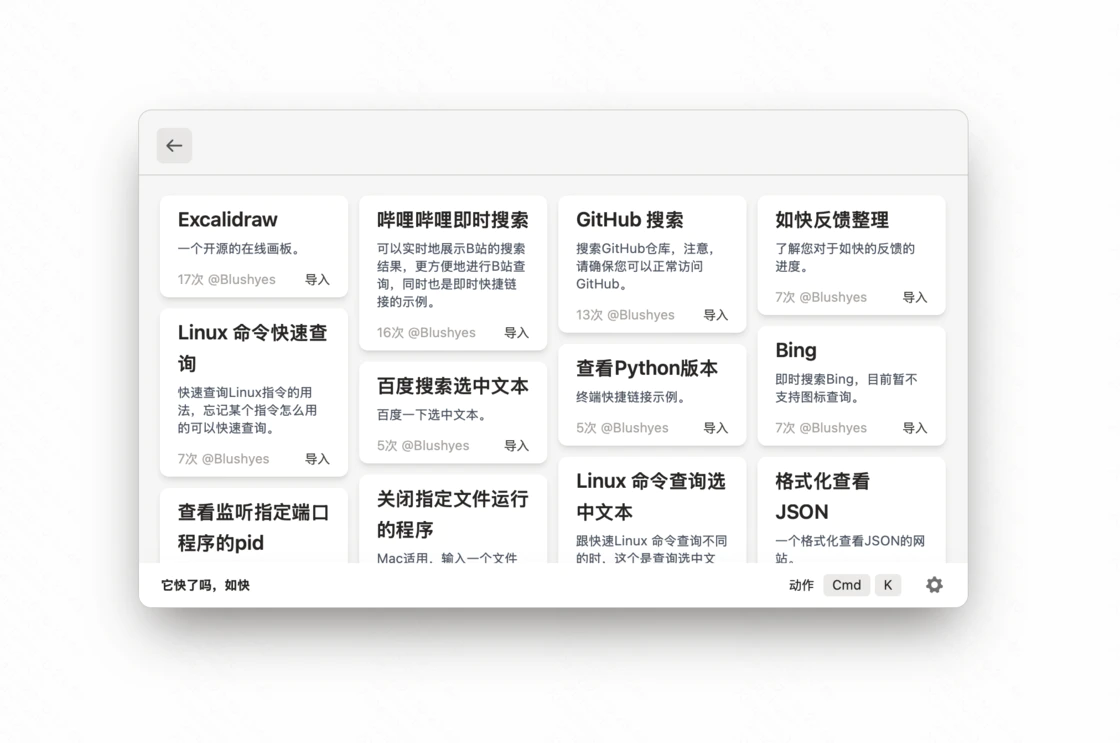Click description 终端快捷链接示例。
The width and height of the screenshot is (1120, 743).
[x=634, y=397]
